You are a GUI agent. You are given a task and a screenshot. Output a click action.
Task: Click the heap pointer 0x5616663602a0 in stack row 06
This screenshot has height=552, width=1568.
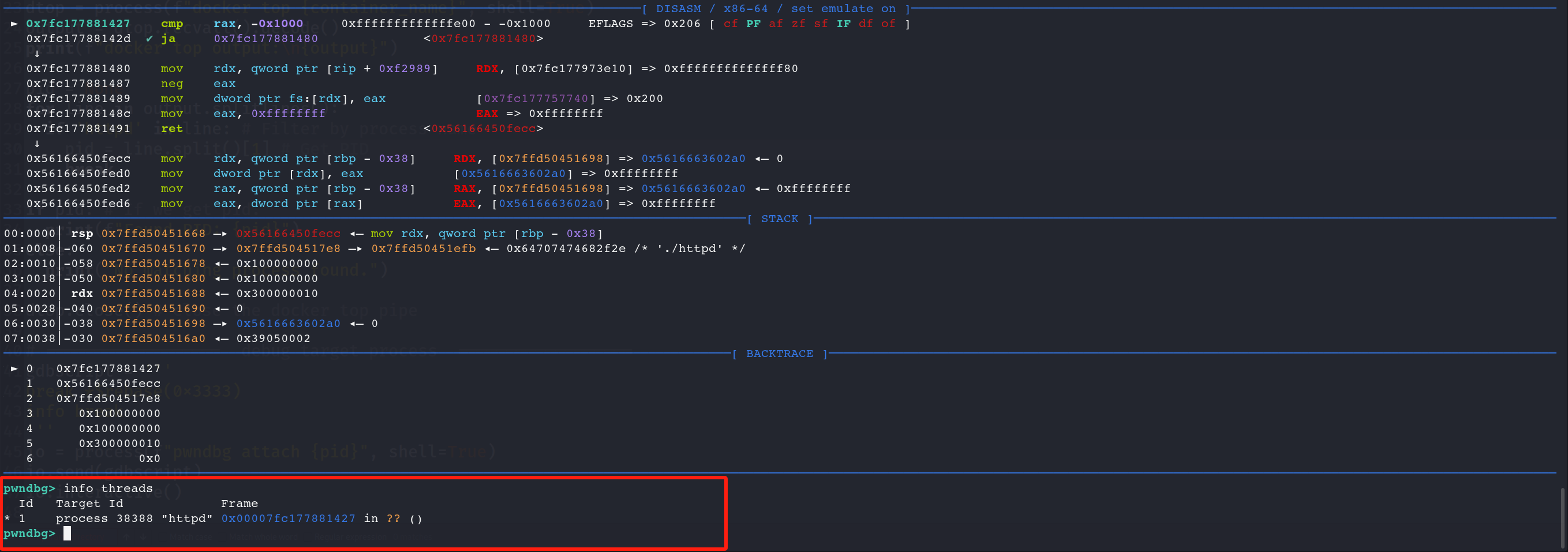289,324
